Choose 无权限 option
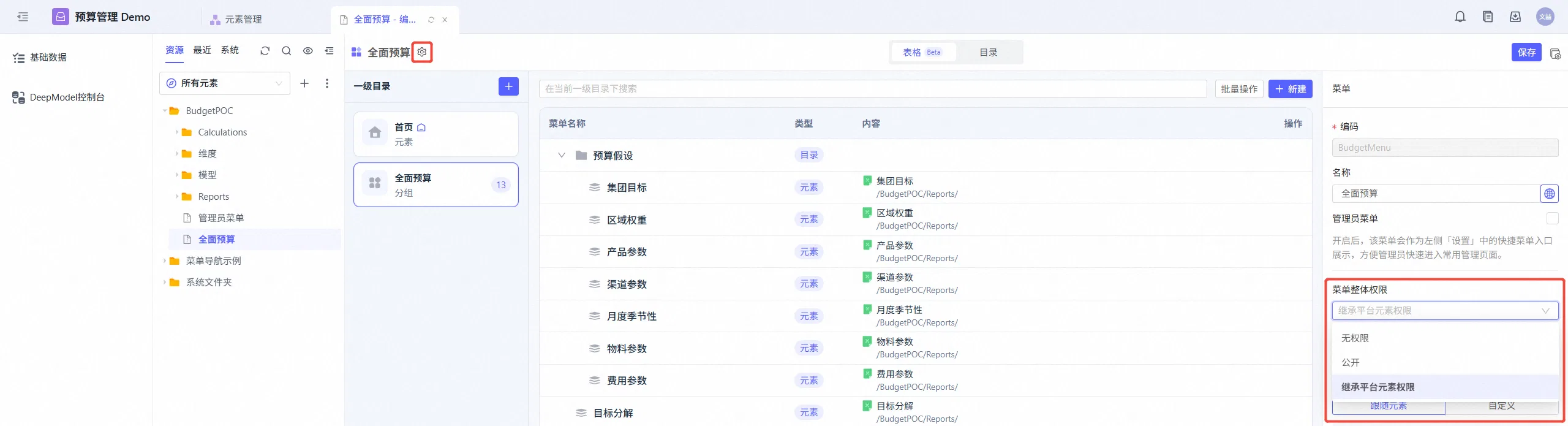Viewport: 1568px width, 426px height. [x=1445, y=338]
